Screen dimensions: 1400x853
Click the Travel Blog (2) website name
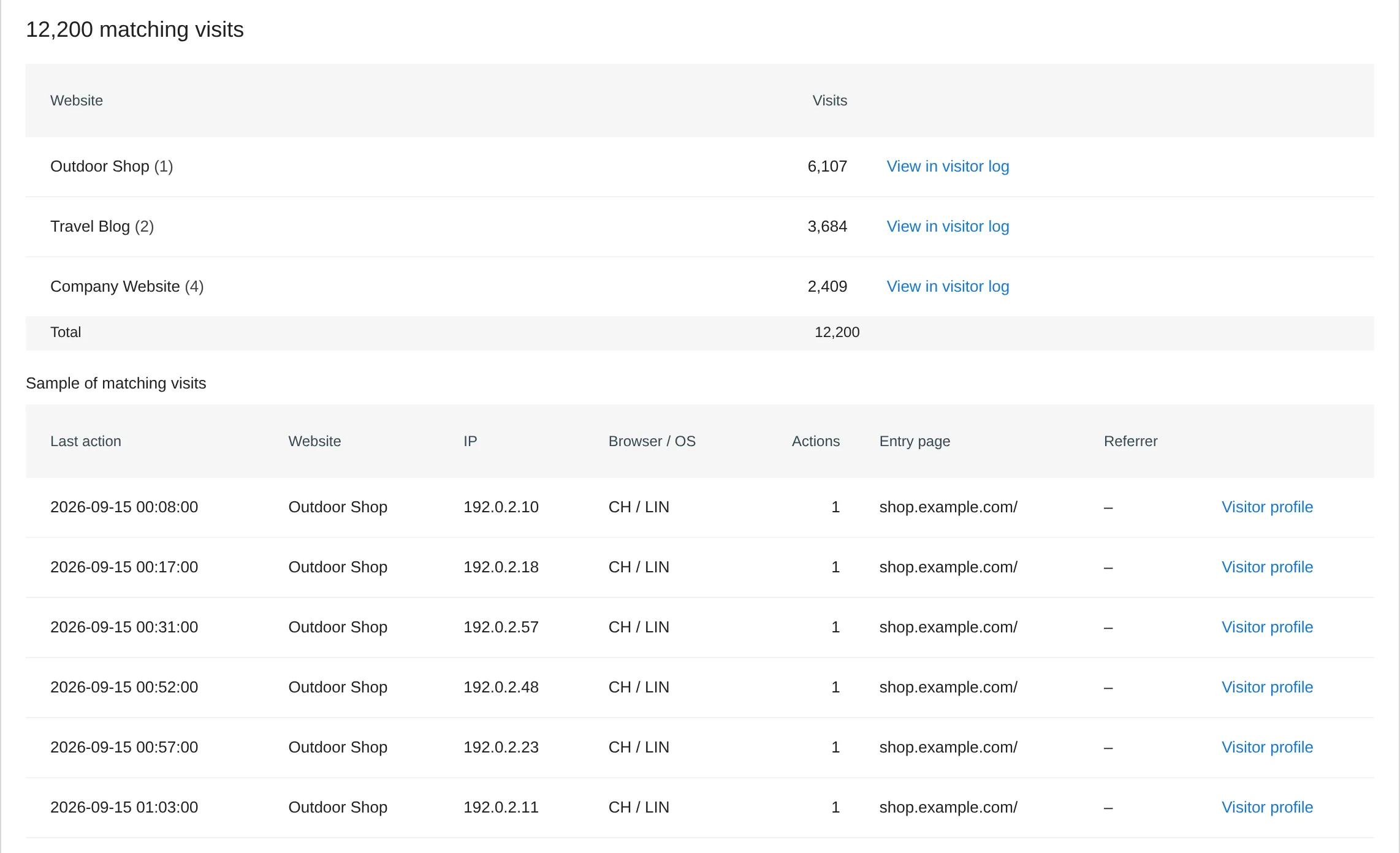(102, 226)
